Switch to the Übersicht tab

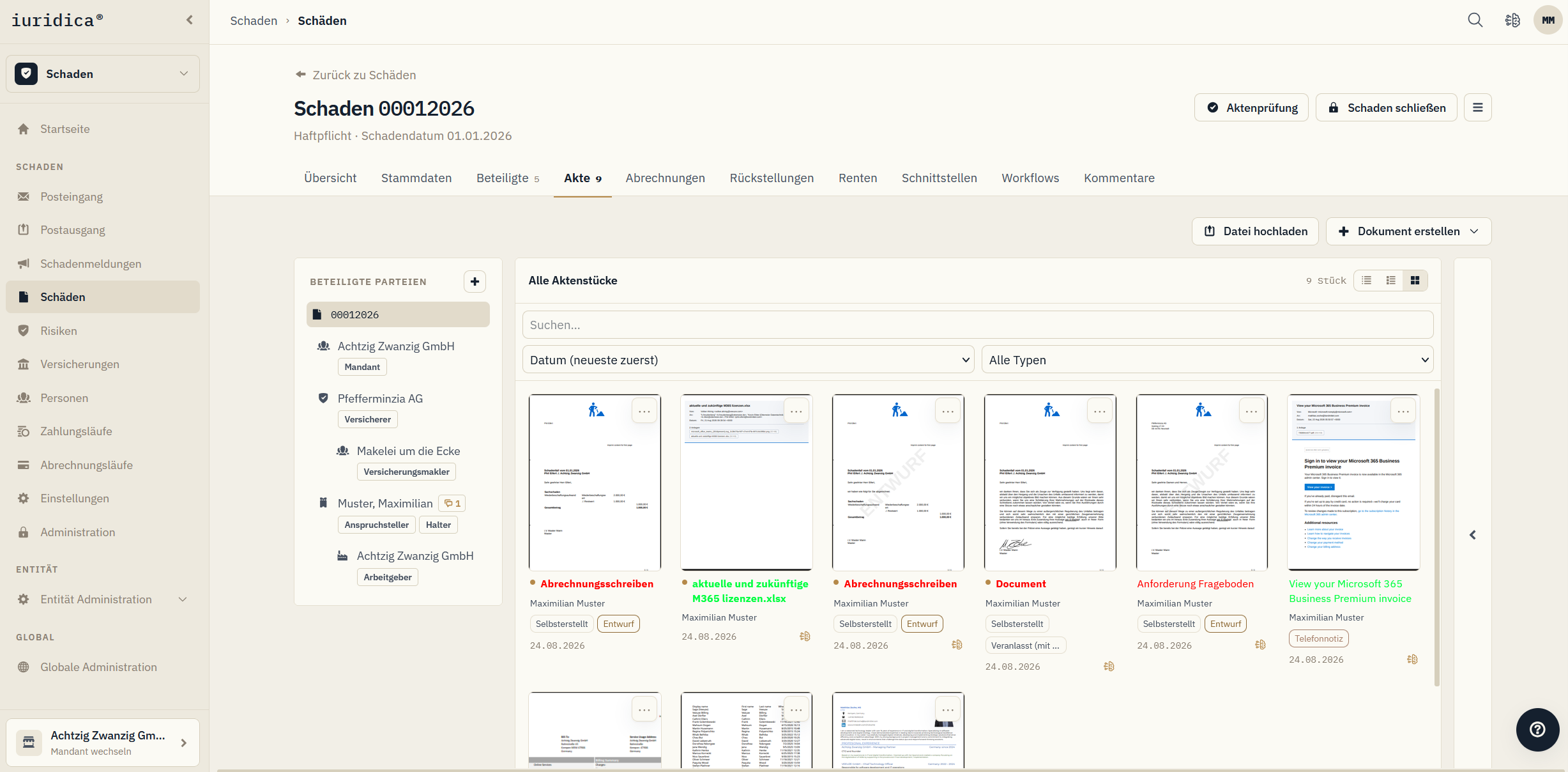point(330,178)
